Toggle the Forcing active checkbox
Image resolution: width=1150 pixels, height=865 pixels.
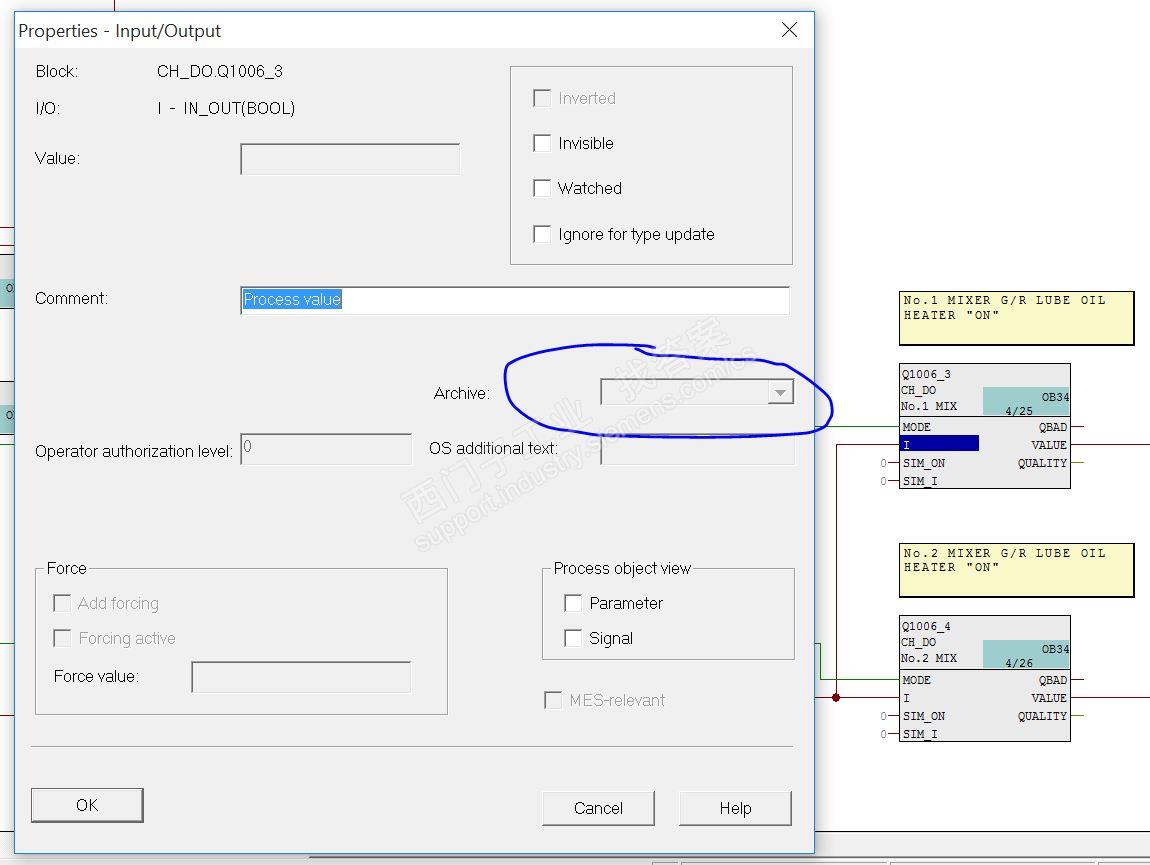click(62, 638)
